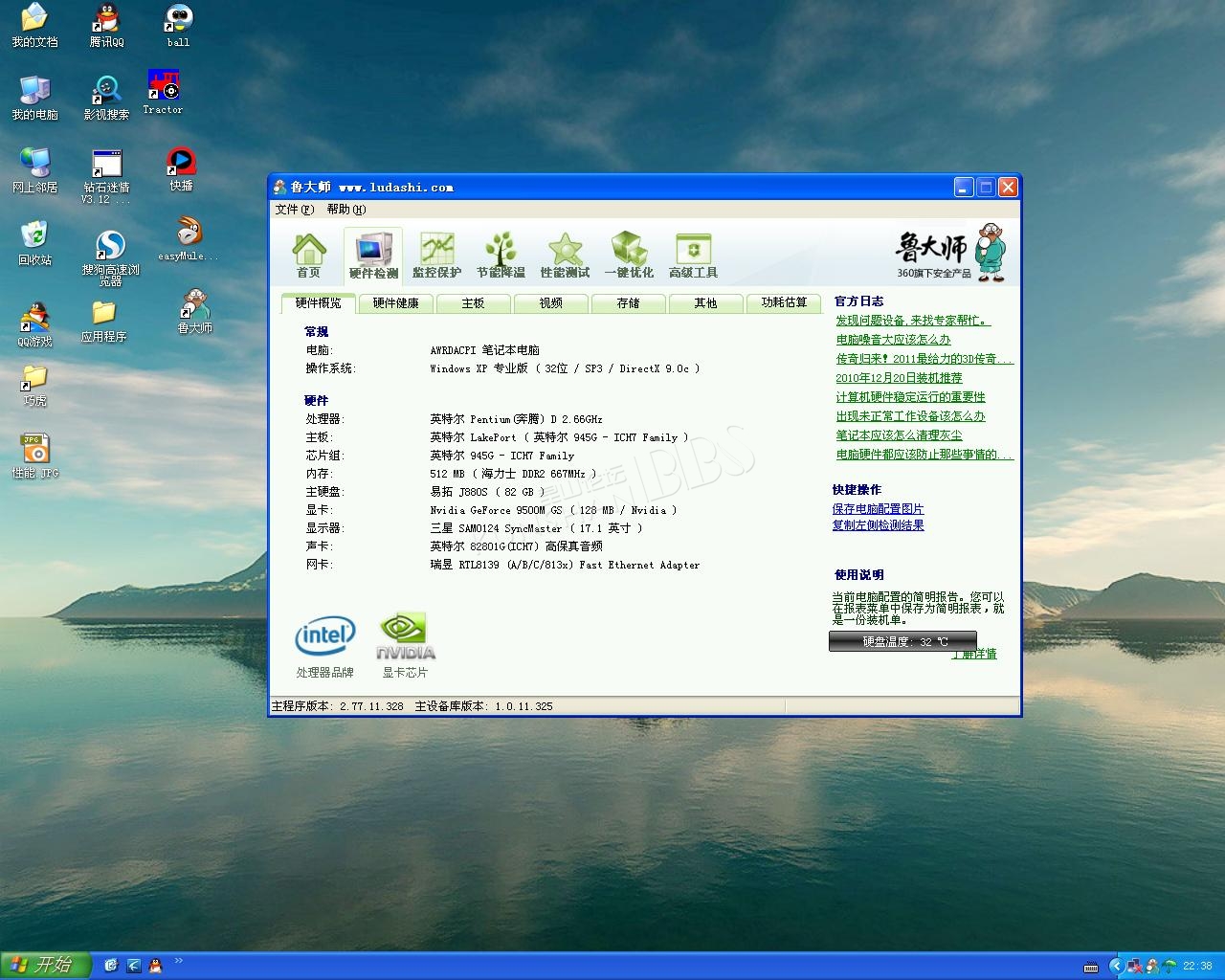Select 鲁大师 desktop shortcut
Screen dimensions: 1225x980
(194, 312)
